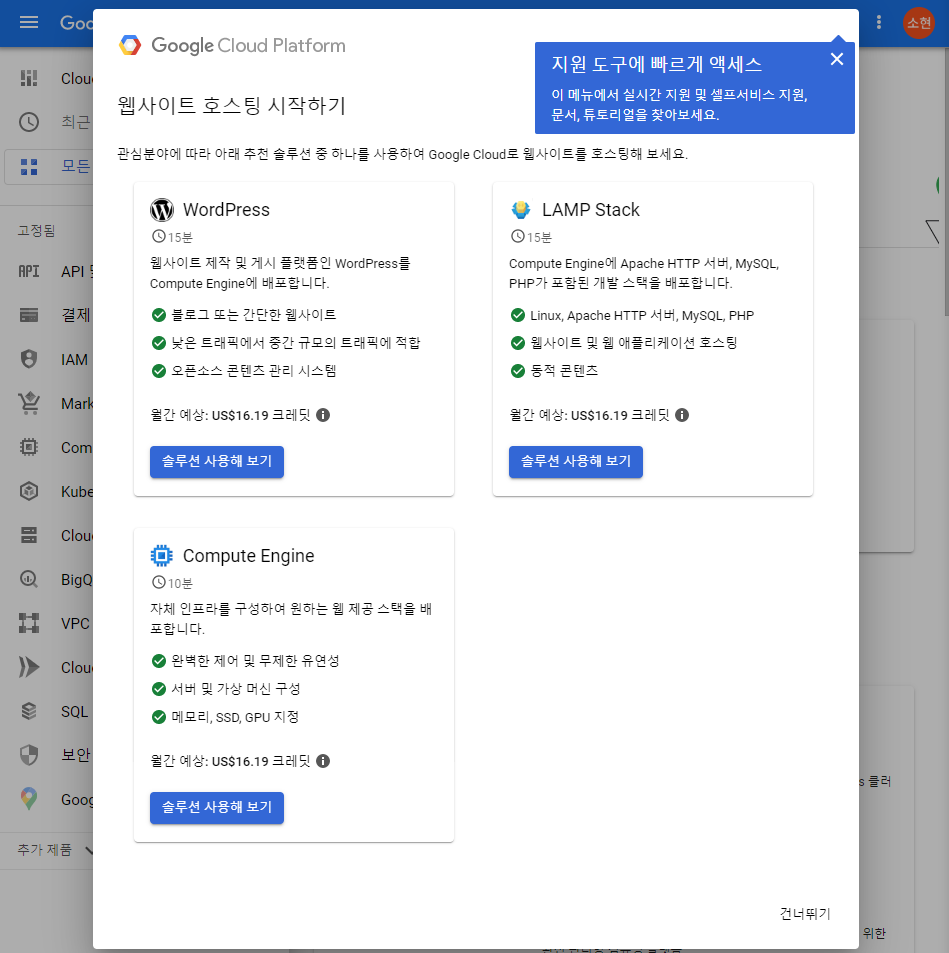This screenshot has height=953, width=949.
Task: Click the vertical three-dot more menu
Action: coord(878,22)
